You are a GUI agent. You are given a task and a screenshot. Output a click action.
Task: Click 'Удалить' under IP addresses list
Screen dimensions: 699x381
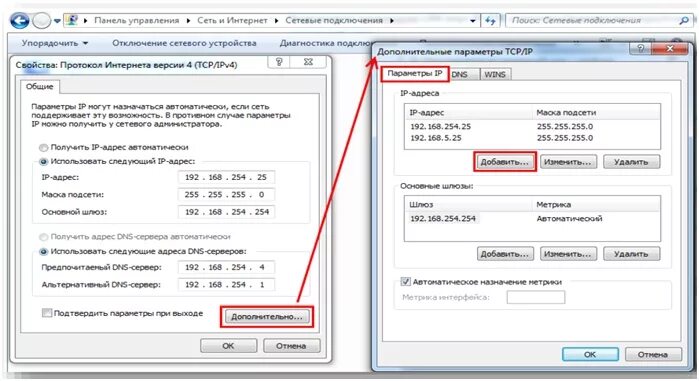tap(631, 162)
